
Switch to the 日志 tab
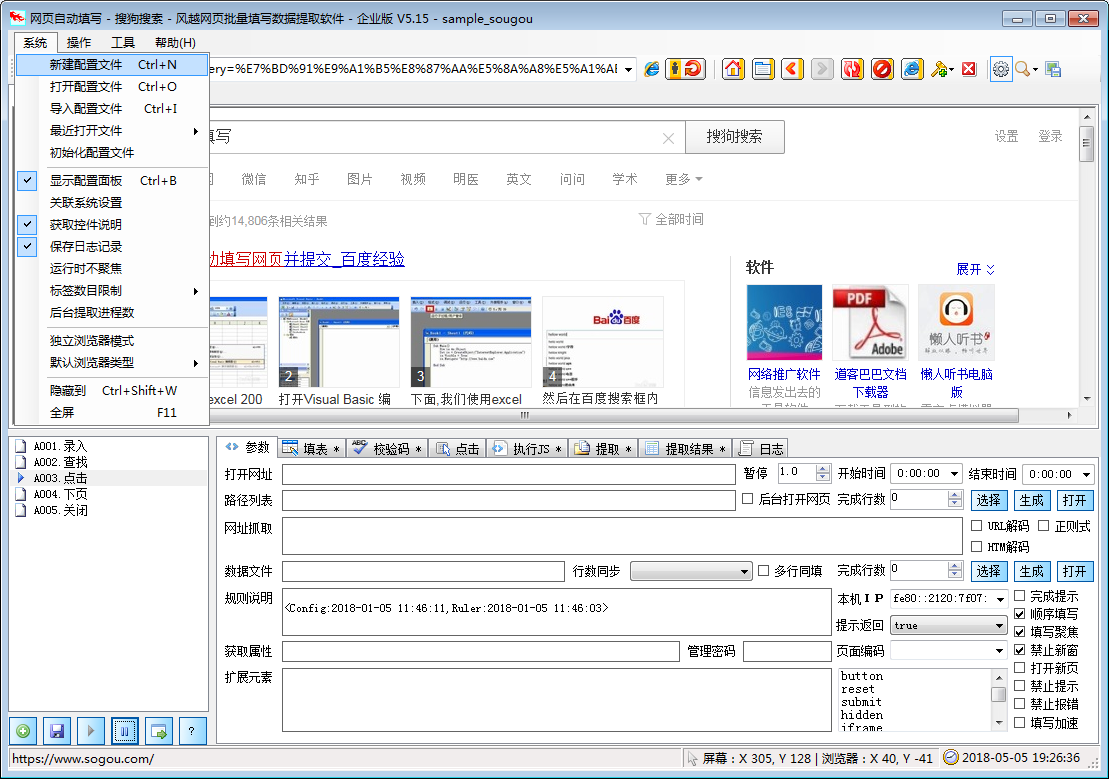pyautogui.click(x=761, y=449)
